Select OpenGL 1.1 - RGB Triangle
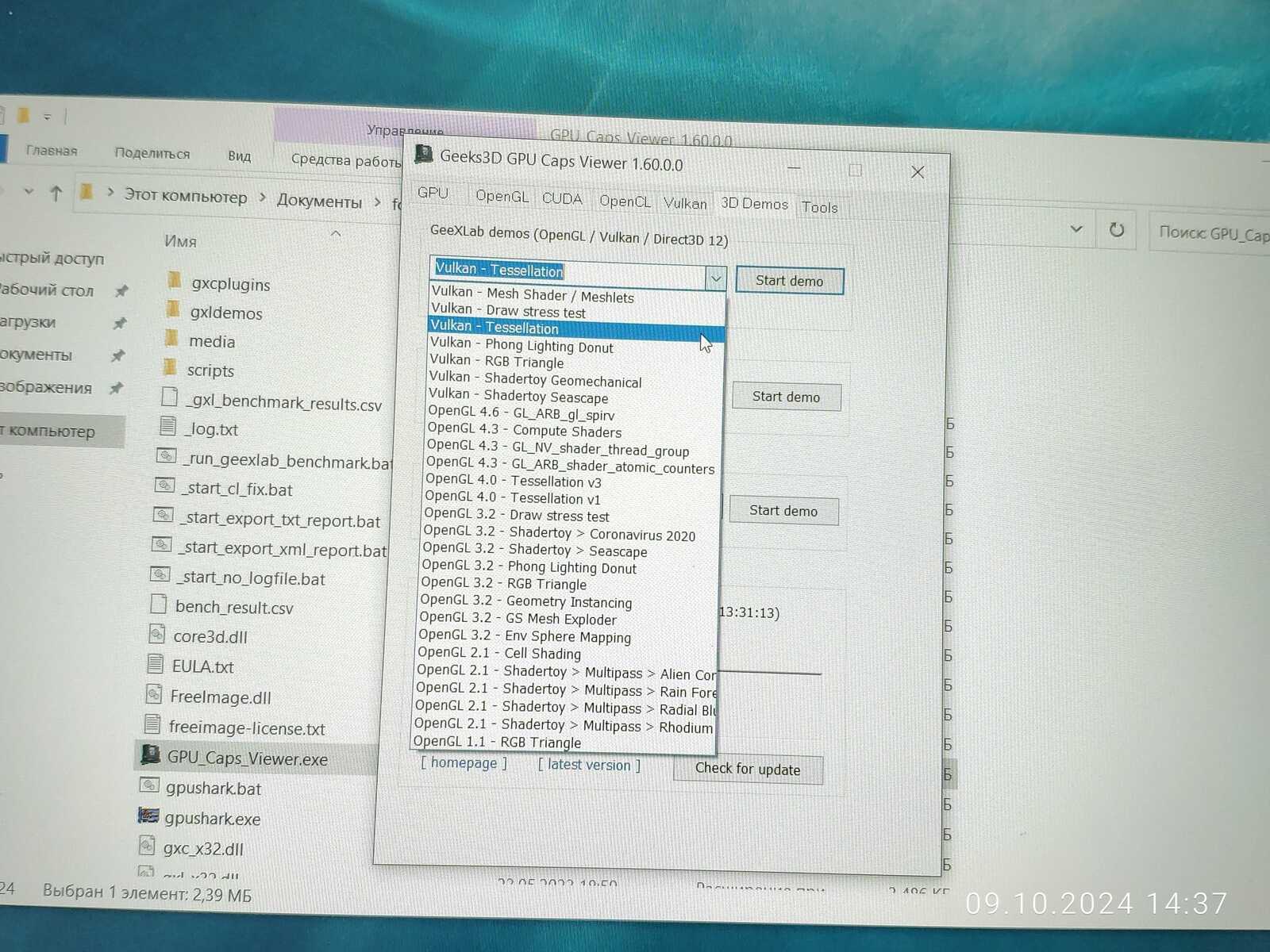The image size is (1270, 952). [564, 742]
